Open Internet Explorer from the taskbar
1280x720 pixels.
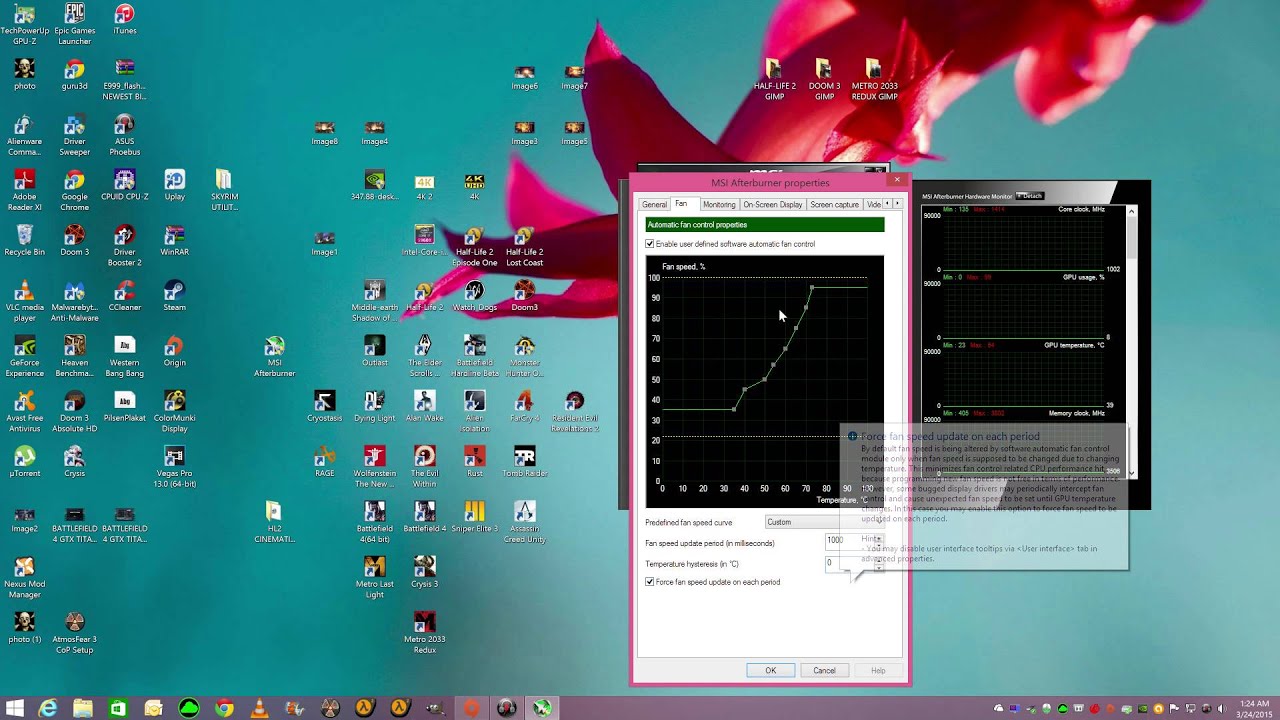47,708
